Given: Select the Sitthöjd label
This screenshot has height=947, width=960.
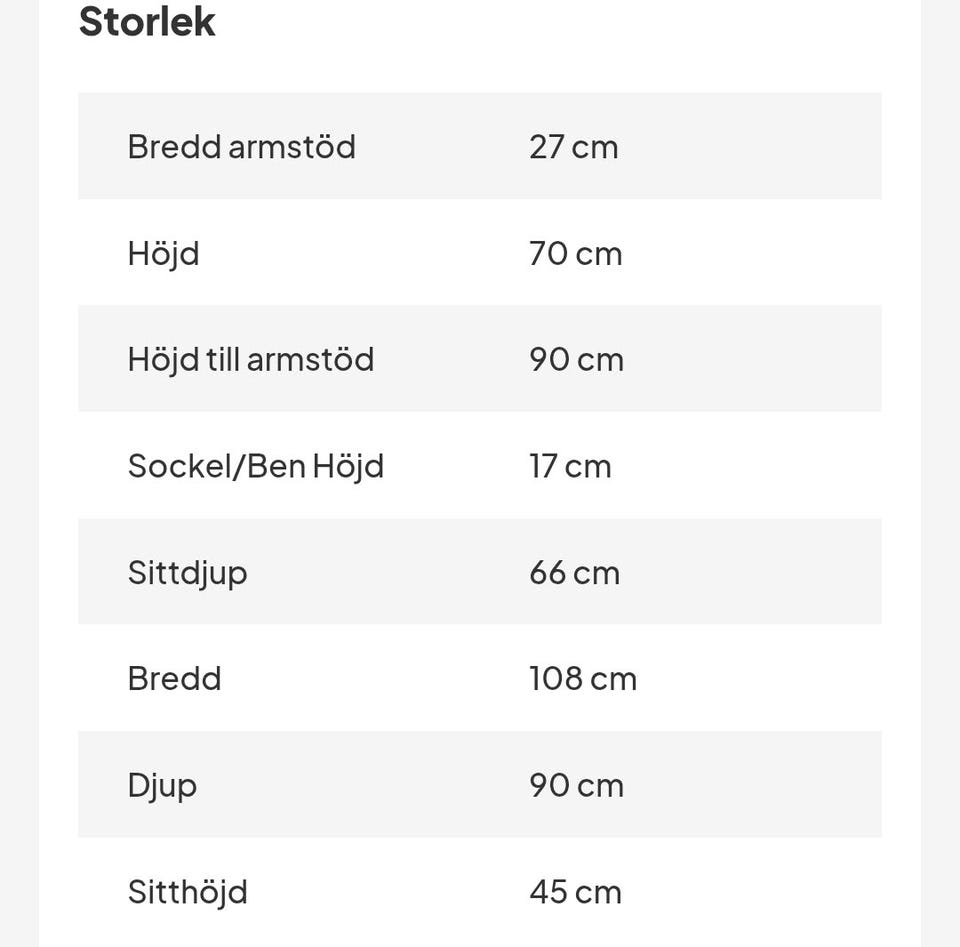Looking at the screenshot, I should point(187,892).
